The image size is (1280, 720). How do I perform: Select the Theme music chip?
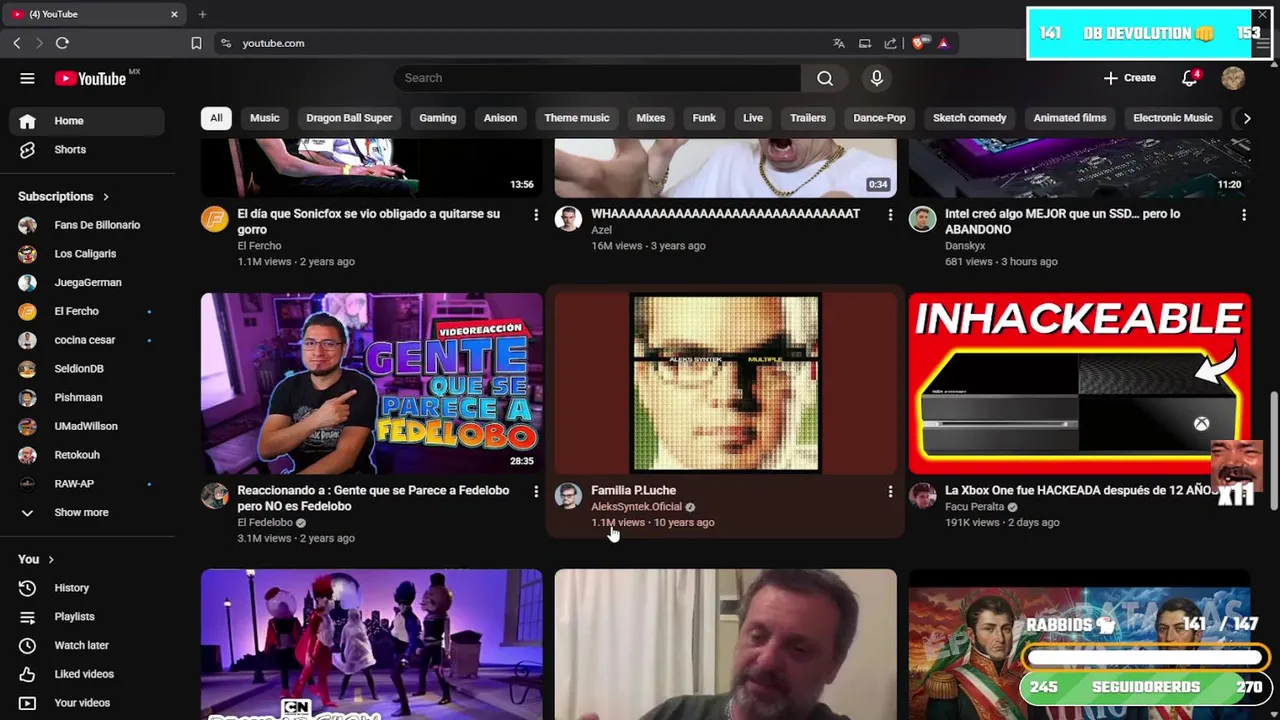pyautogui.click(x=576, y=118)
